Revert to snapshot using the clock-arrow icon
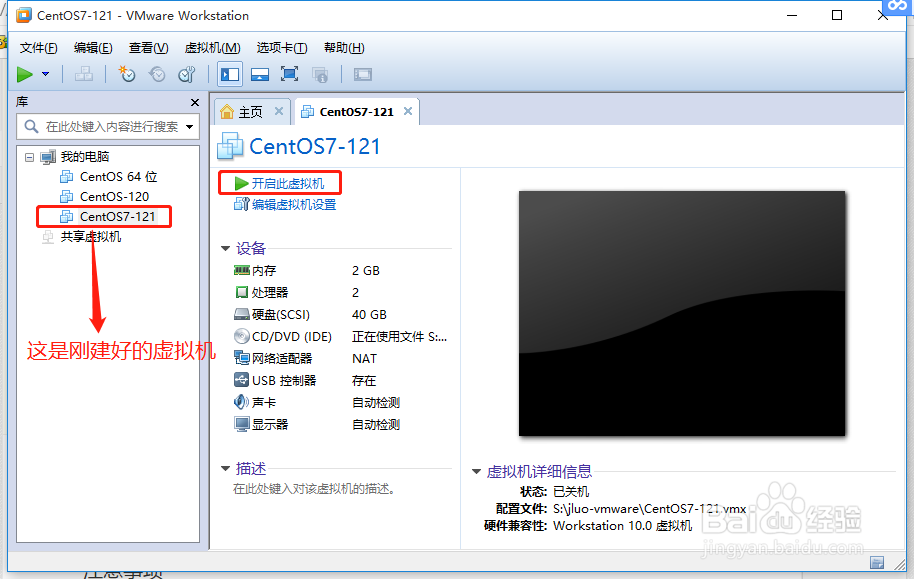This screenshot has width=914, height=579. [x=157, y=74]
